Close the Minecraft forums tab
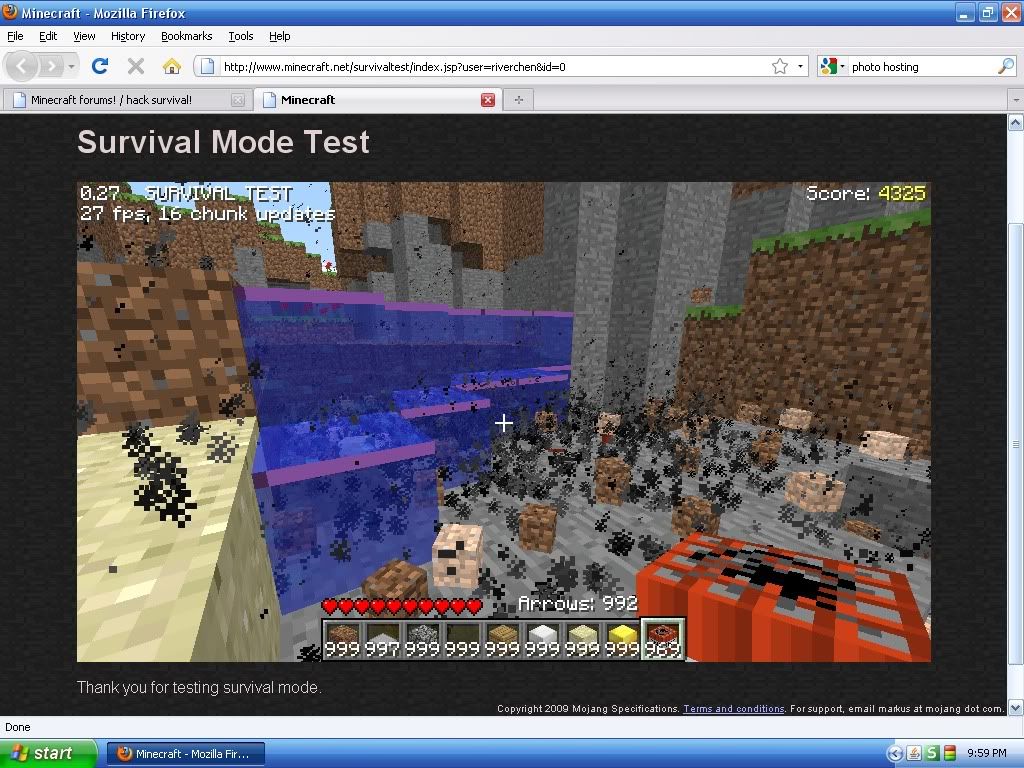Viewport: 1024px width, 768px height. pos(238,100)
